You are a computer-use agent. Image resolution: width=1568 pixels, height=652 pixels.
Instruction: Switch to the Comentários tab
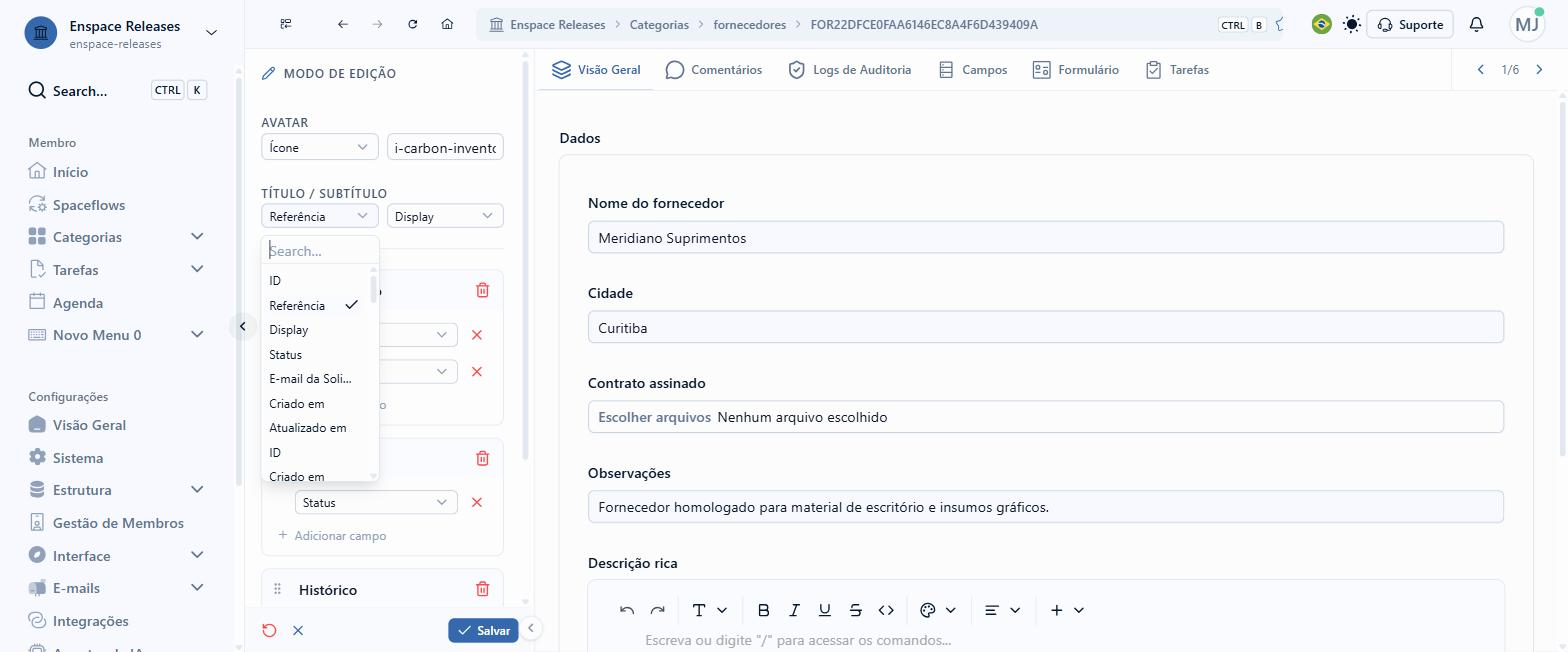point(713,69)
